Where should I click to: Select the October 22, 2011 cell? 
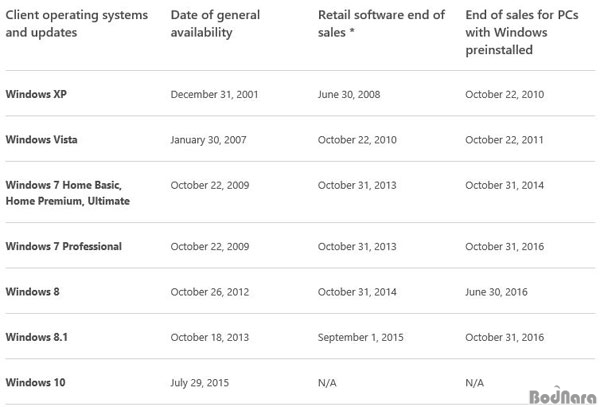coord(504,140)
